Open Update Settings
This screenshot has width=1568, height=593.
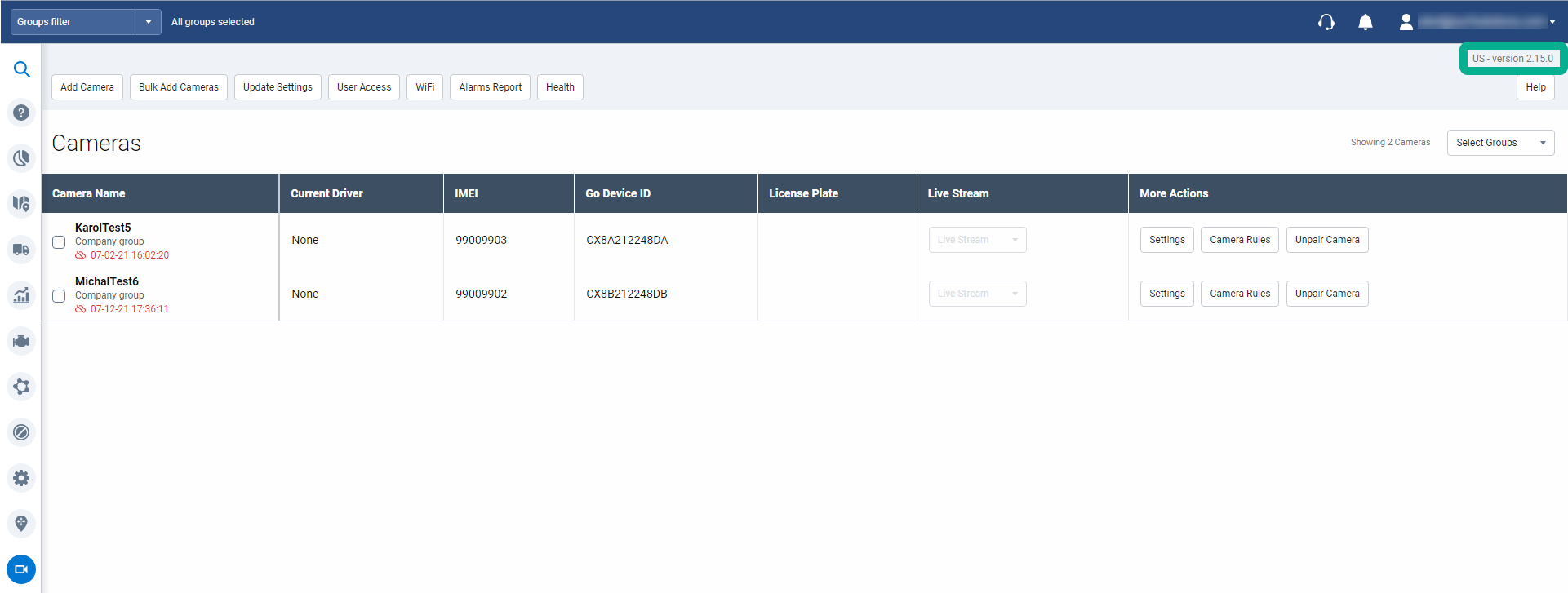tap(278, 87)
